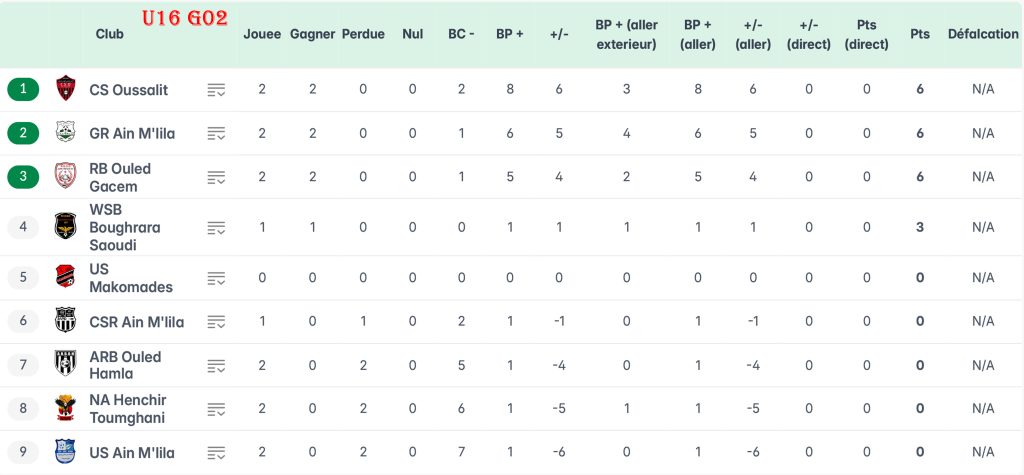Open the ARB Ouled Hamla club link
The image size is (1024, 475).
(x=125, y=365)
